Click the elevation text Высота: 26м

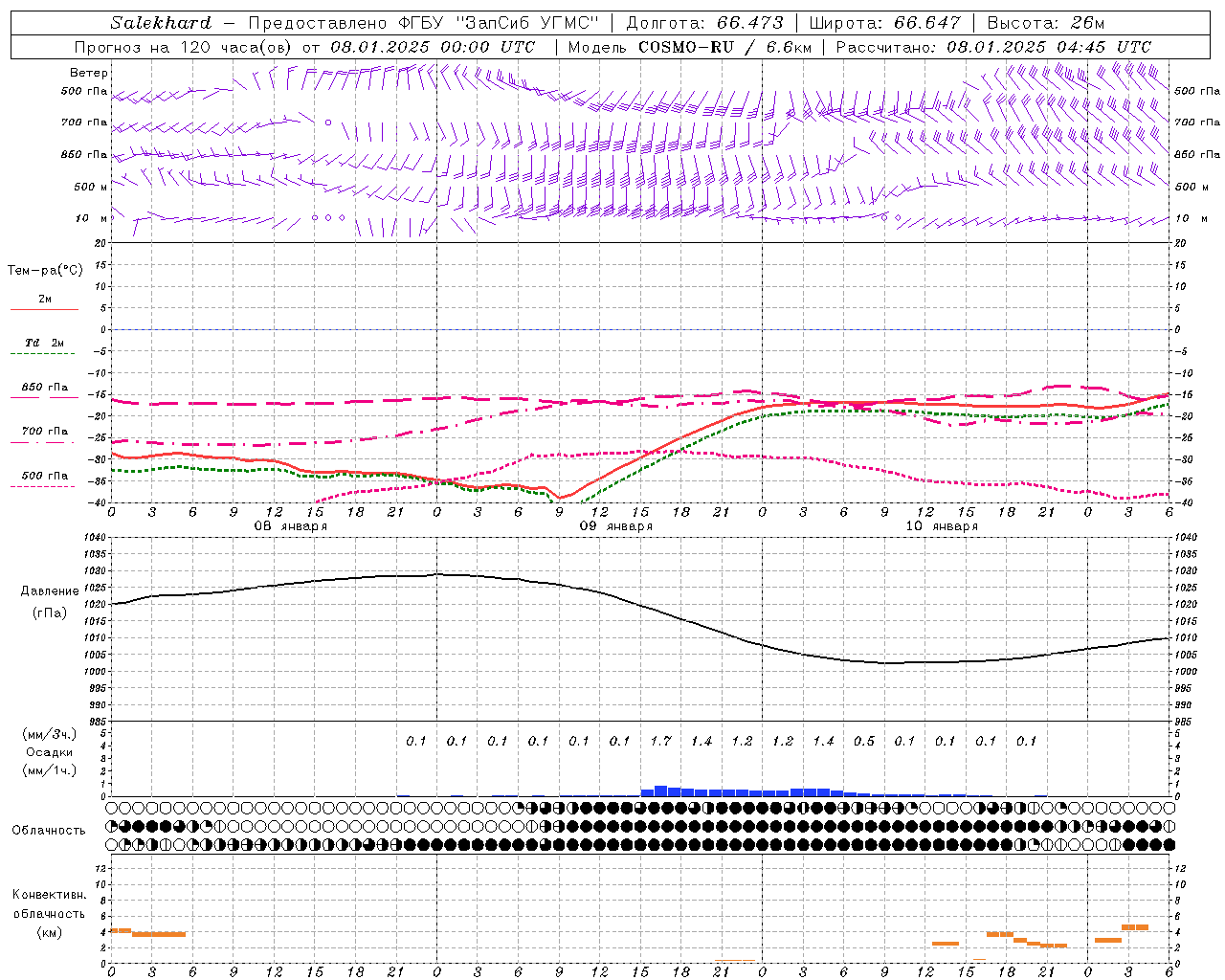pos(1046,23)
